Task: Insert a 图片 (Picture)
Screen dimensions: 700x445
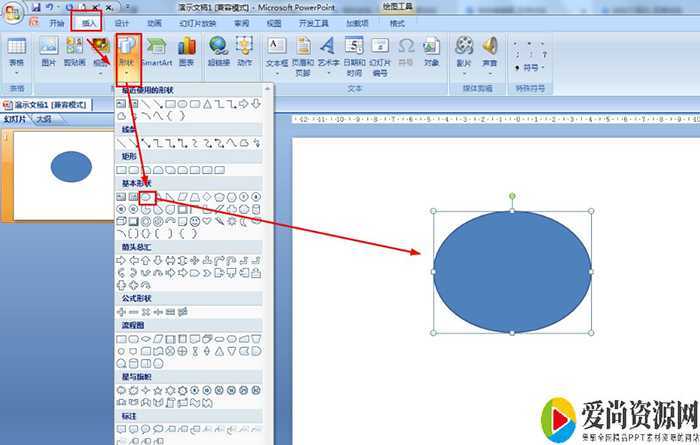Action: click(49, 52)
